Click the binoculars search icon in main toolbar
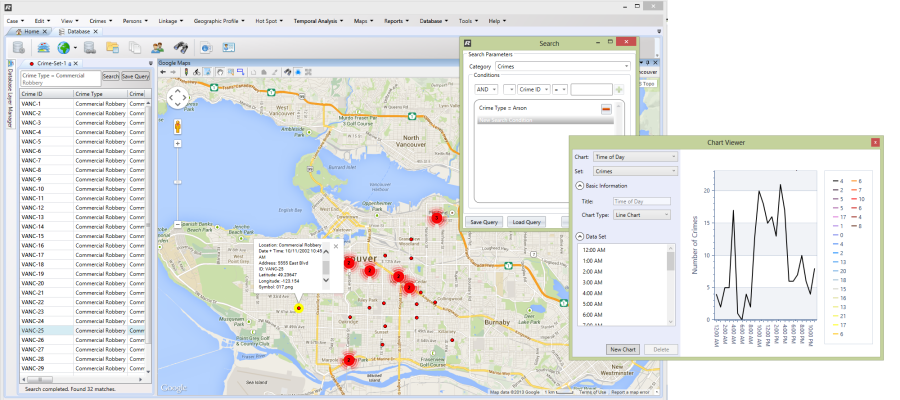This screenshot has width=900, height=400. (x=180, y=48)
